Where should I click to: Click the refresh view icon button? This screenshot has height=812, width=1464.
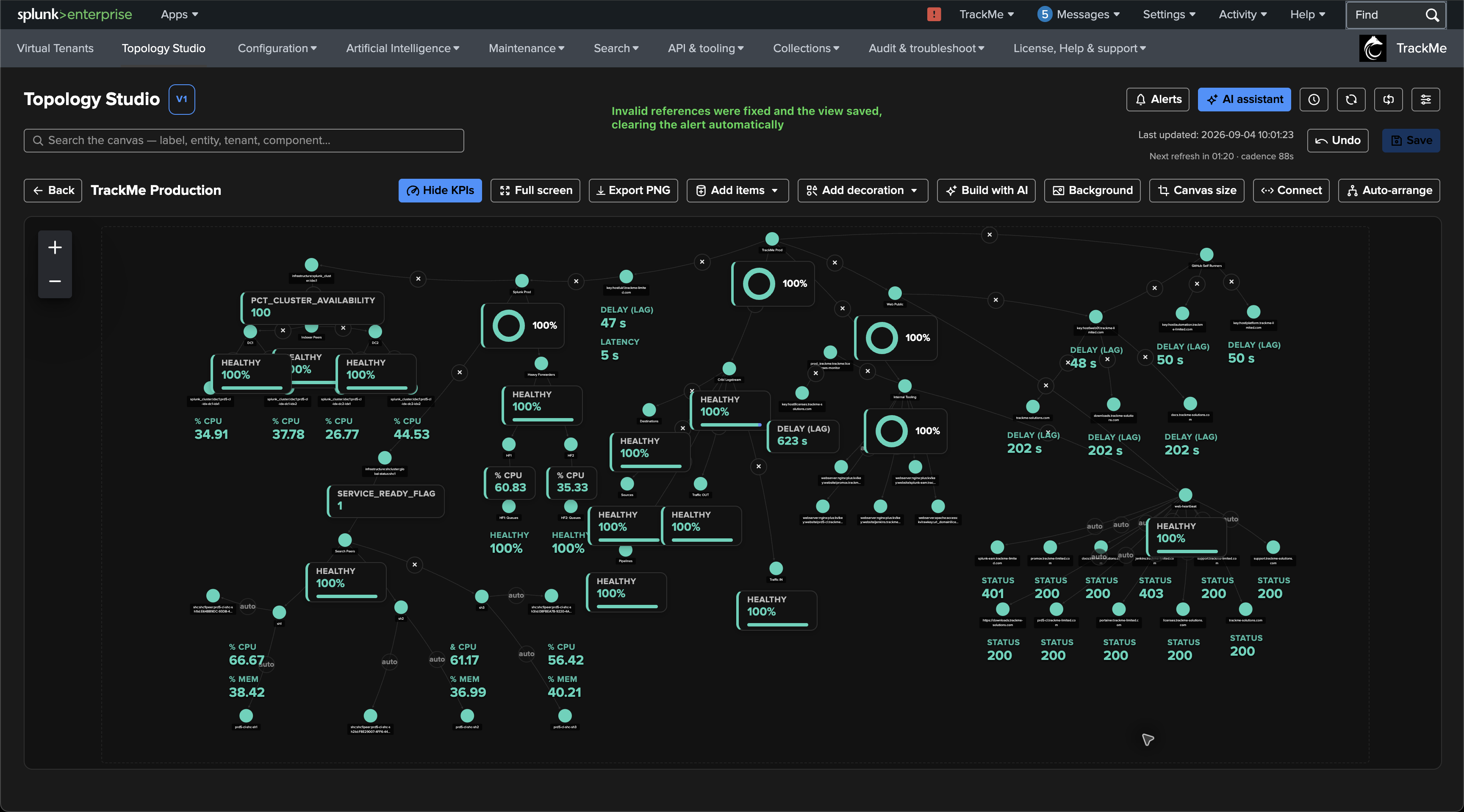(x=1351, y=100)
